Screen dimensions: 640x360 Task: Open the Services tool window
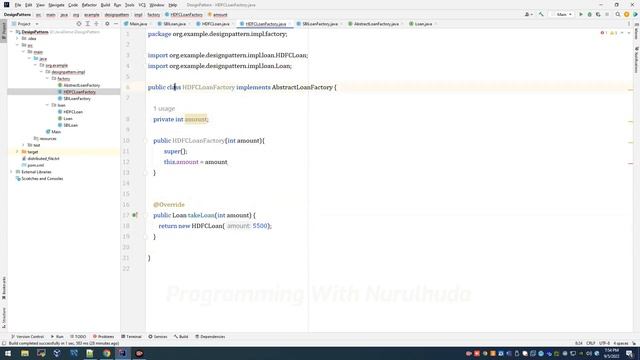click(158, 337)
